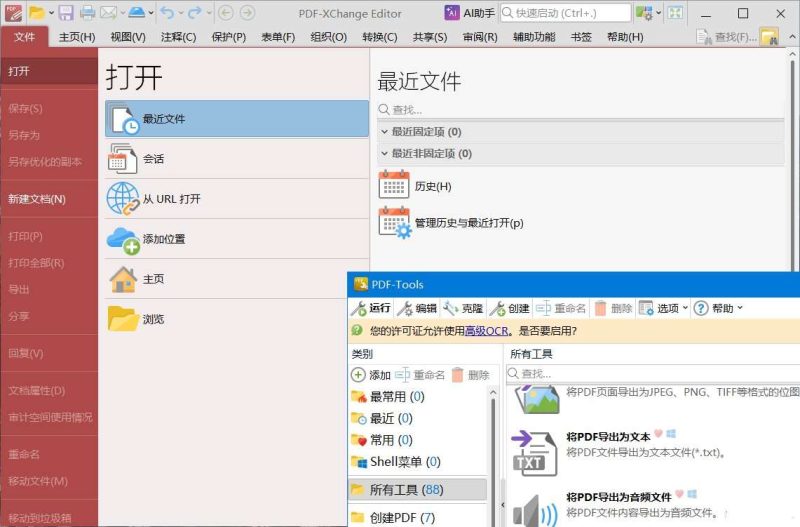Select 从 URL 打开 option
Screen dimensions: 800x527
(x=237, y=198)
